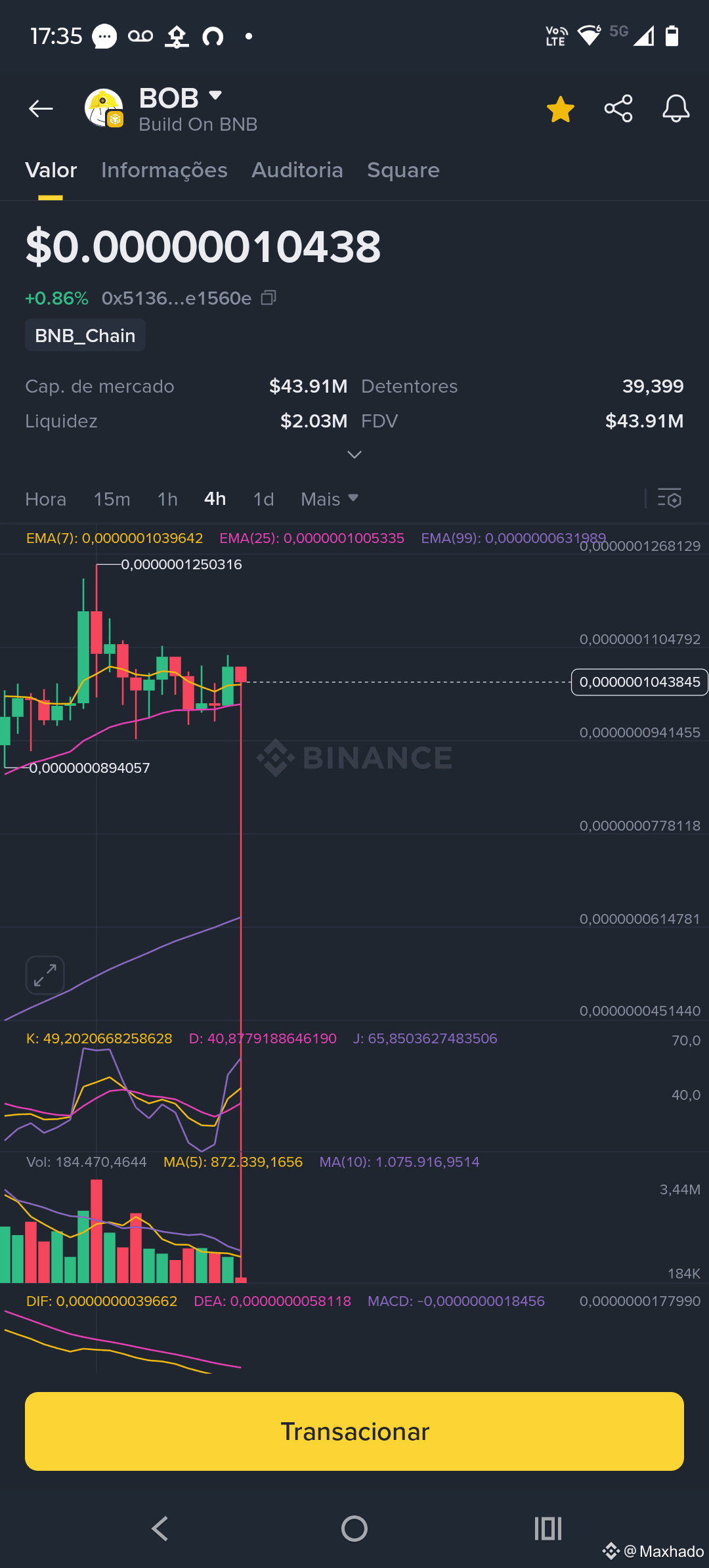The height and width of the screenshot is (1568, 709).
Task: Tap the EMA(99) indicator label
Action: 513,538
